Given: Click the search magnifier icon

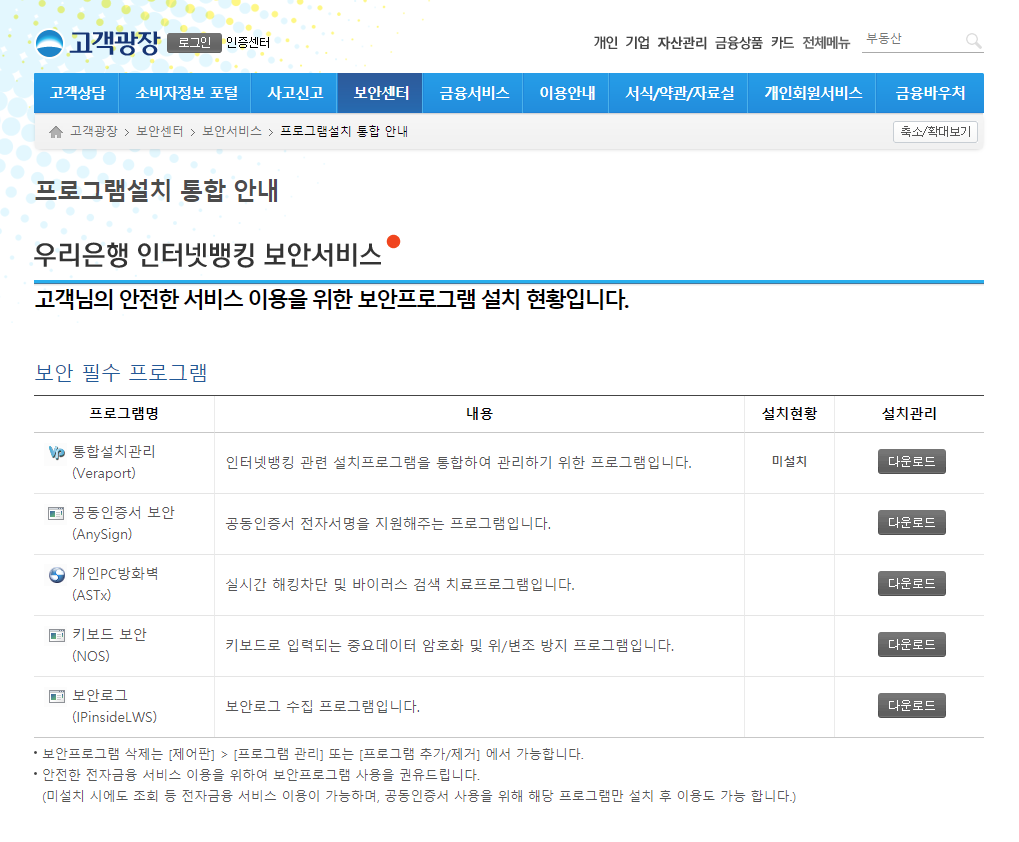Looking at the screenshot, I should (973, 41).
